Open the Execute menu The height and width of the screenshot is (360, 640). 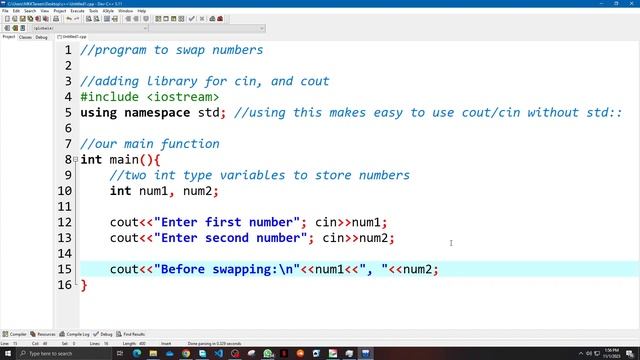point(77,11)
